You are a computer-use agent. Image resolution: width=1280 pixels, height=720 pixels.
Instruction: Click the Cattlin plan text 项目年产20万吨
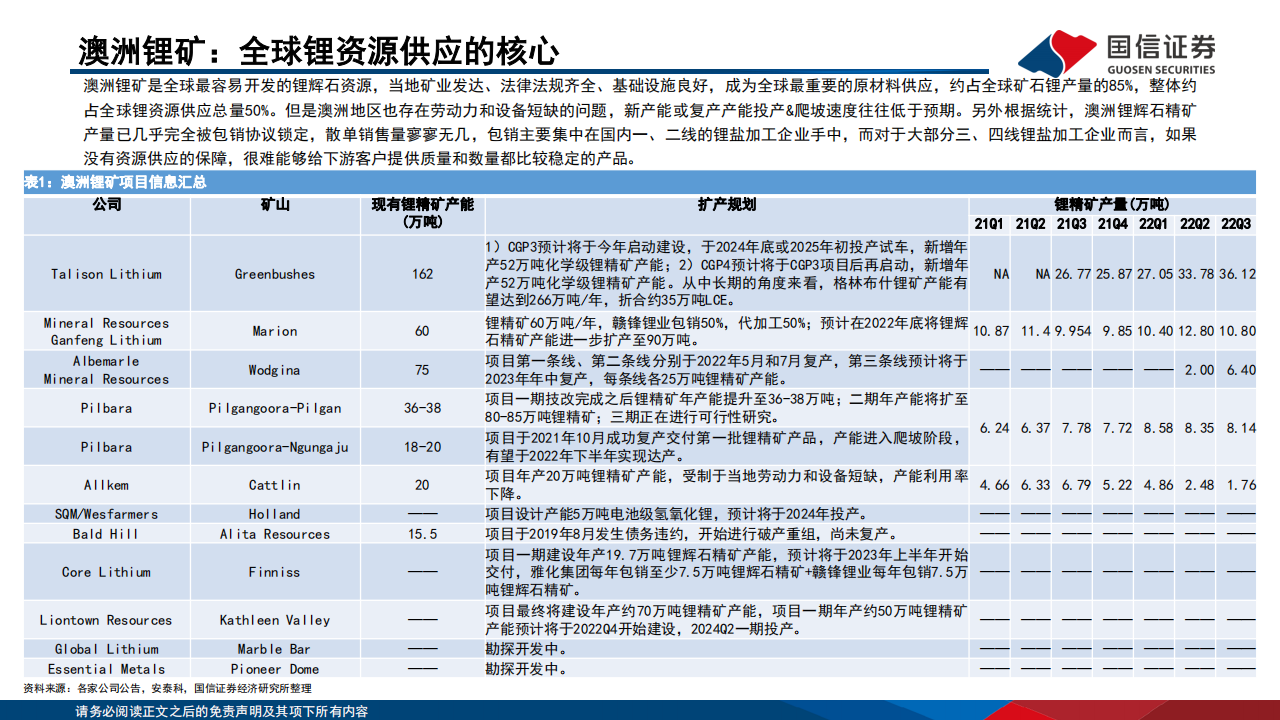726,485
